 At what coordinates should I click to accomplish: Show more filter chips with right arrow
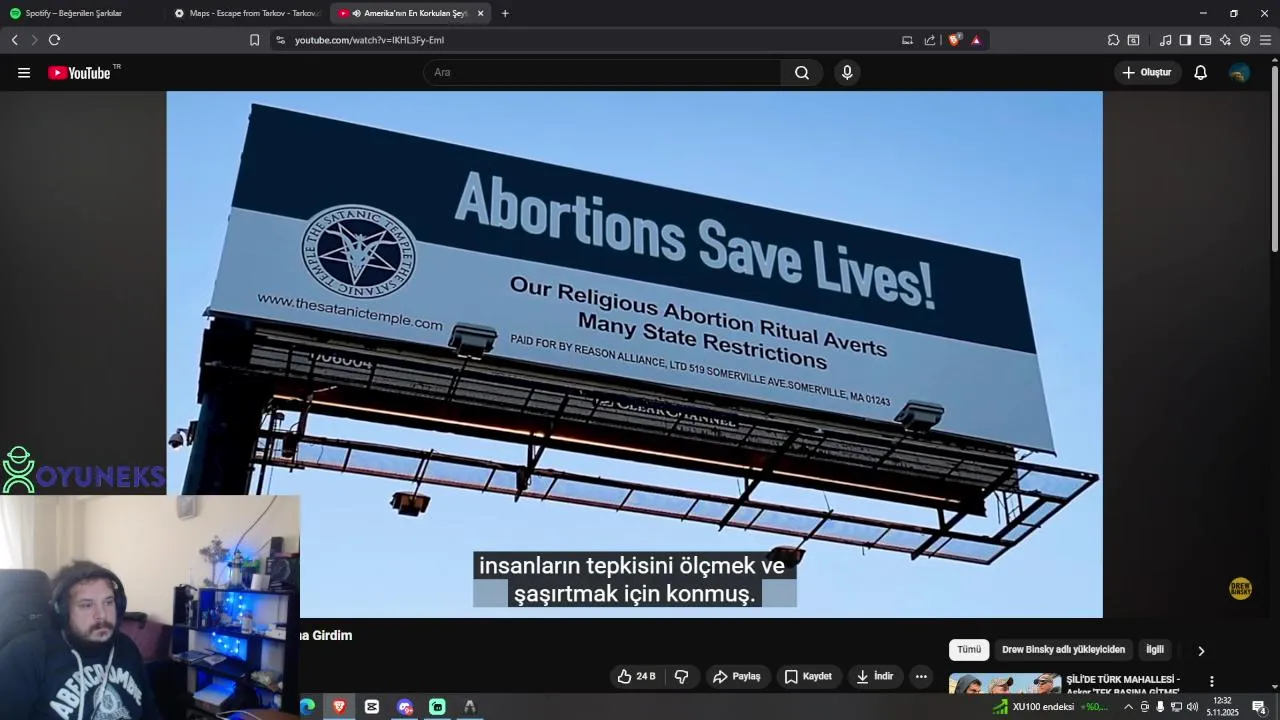(1201, 651)
